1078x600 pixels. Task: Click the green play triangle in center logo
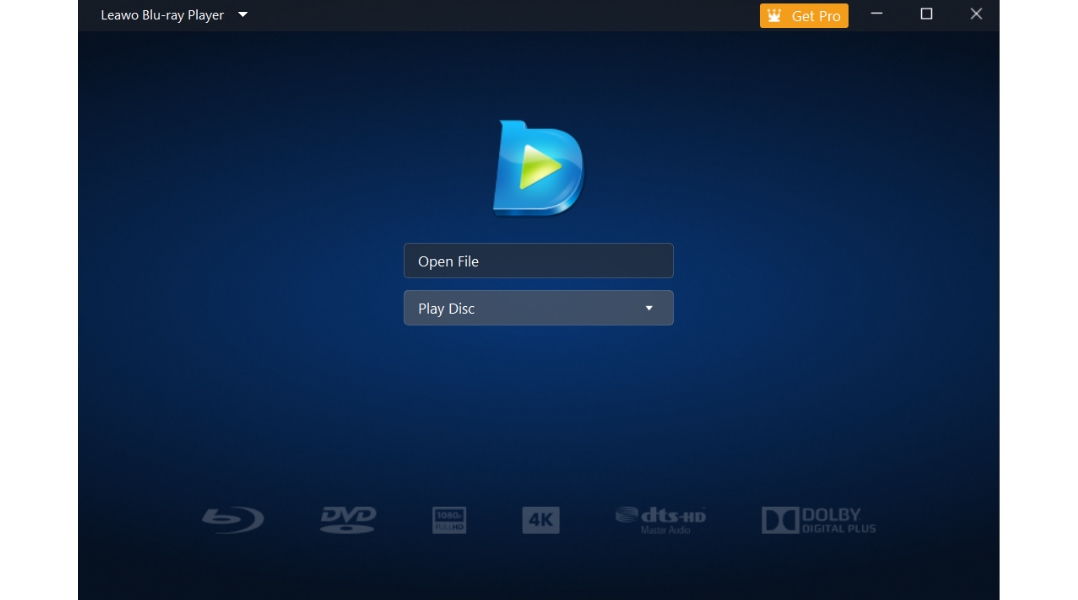[x=539, y=168]
